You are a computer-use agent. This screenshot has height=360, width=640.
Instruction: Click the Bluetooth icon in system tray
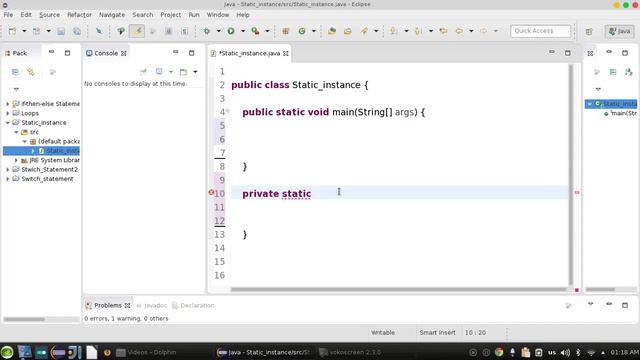pyautogui.click(x=578, y=352)
